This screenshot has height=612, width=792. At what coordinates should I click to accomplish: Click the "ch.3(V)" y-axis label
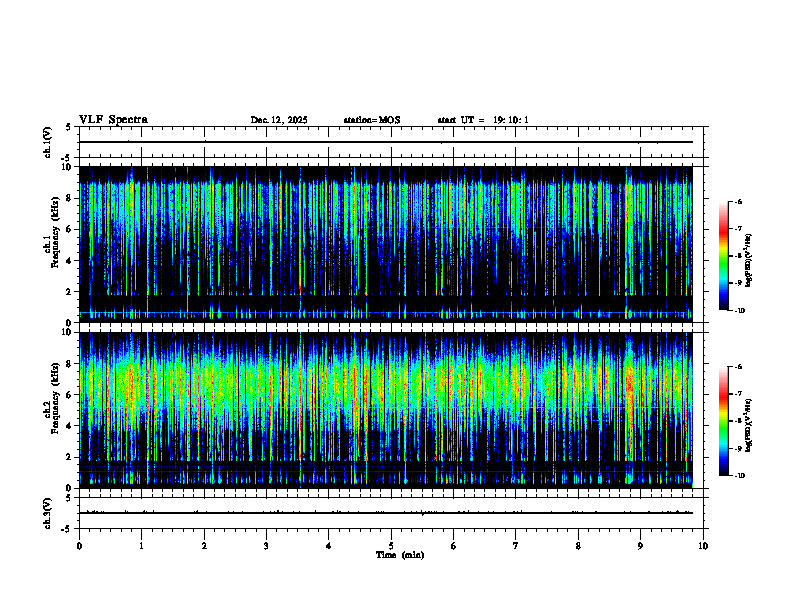coord(47,513)
